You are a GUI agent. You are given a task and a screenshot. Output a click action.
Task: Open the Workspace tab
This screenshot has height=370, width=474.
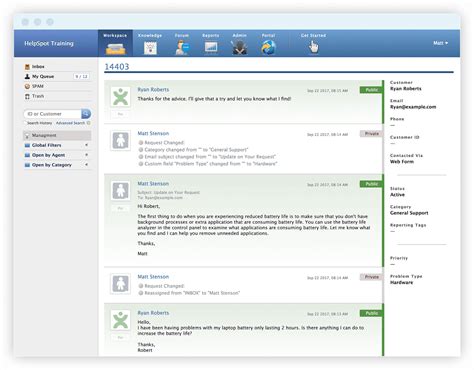[115, 43]
